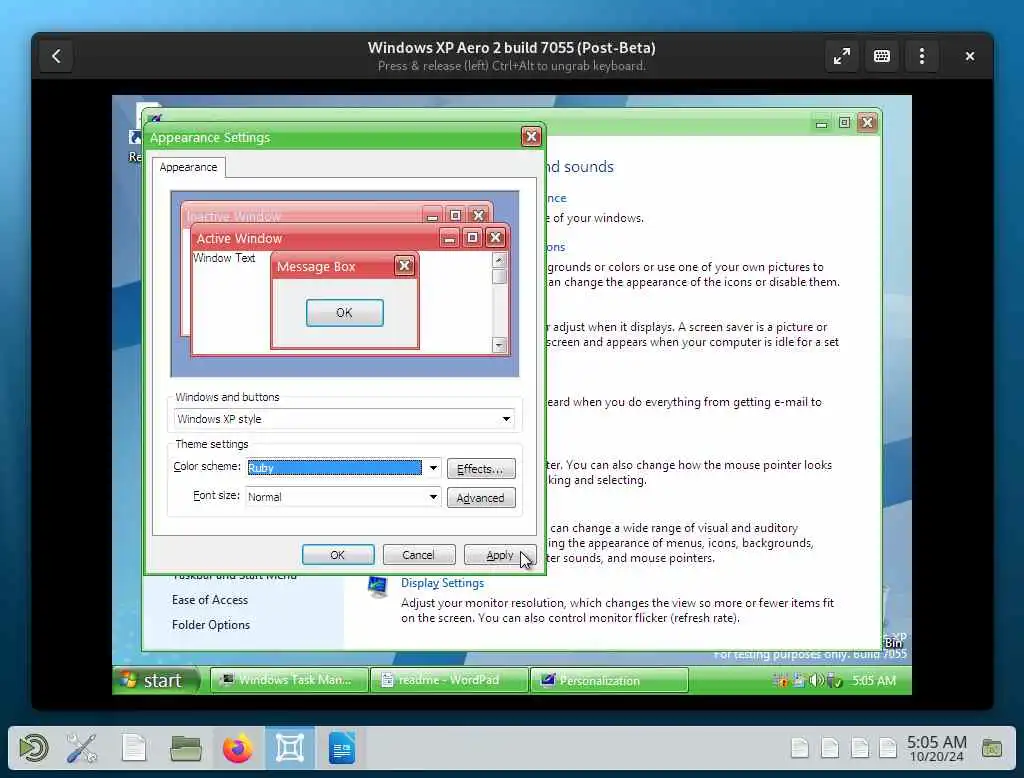Screen dimensions: 1024x778
Task: Launch the wrench and screwdriver settings tool
Action: [82, 748]
